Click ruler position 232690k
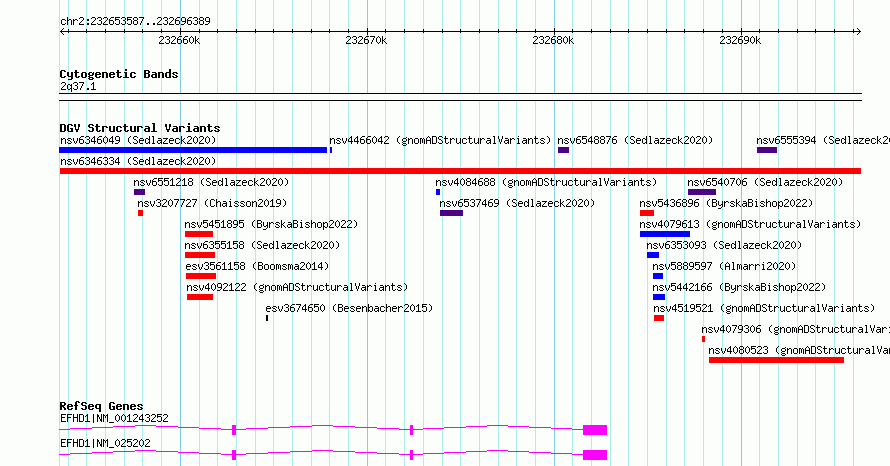890x466 pixels. click(x=740, y=40)
